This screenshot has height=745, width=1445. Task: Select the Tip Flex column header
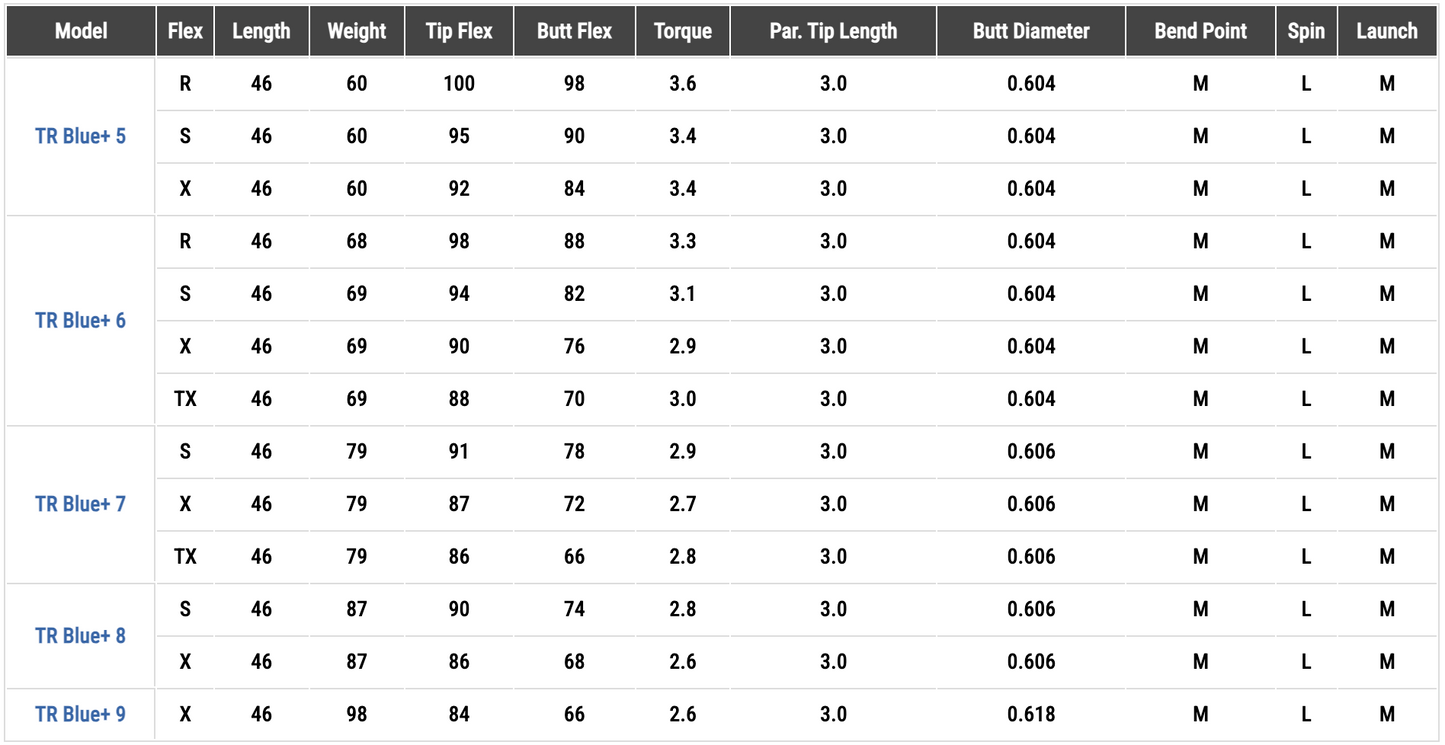[x=459, y=31]
